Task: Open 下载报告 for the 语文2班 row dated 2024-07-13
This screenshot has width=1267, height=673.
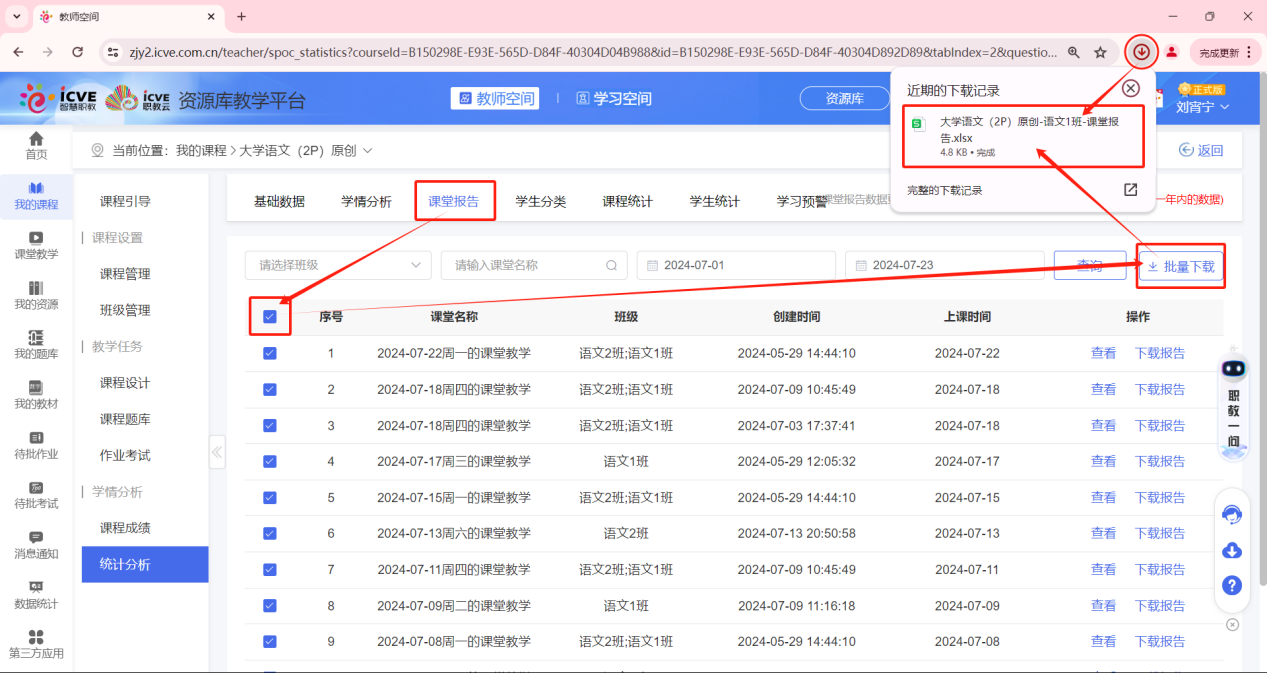Action: pyautogui.click(x=1159, y=533)
